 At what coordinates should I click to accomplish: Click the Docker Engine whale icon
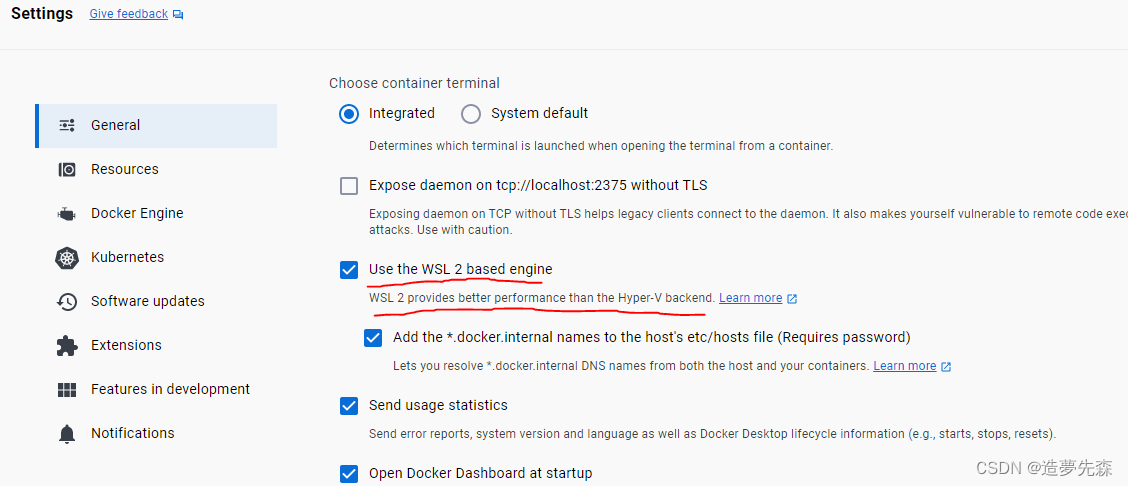[67, 214]
